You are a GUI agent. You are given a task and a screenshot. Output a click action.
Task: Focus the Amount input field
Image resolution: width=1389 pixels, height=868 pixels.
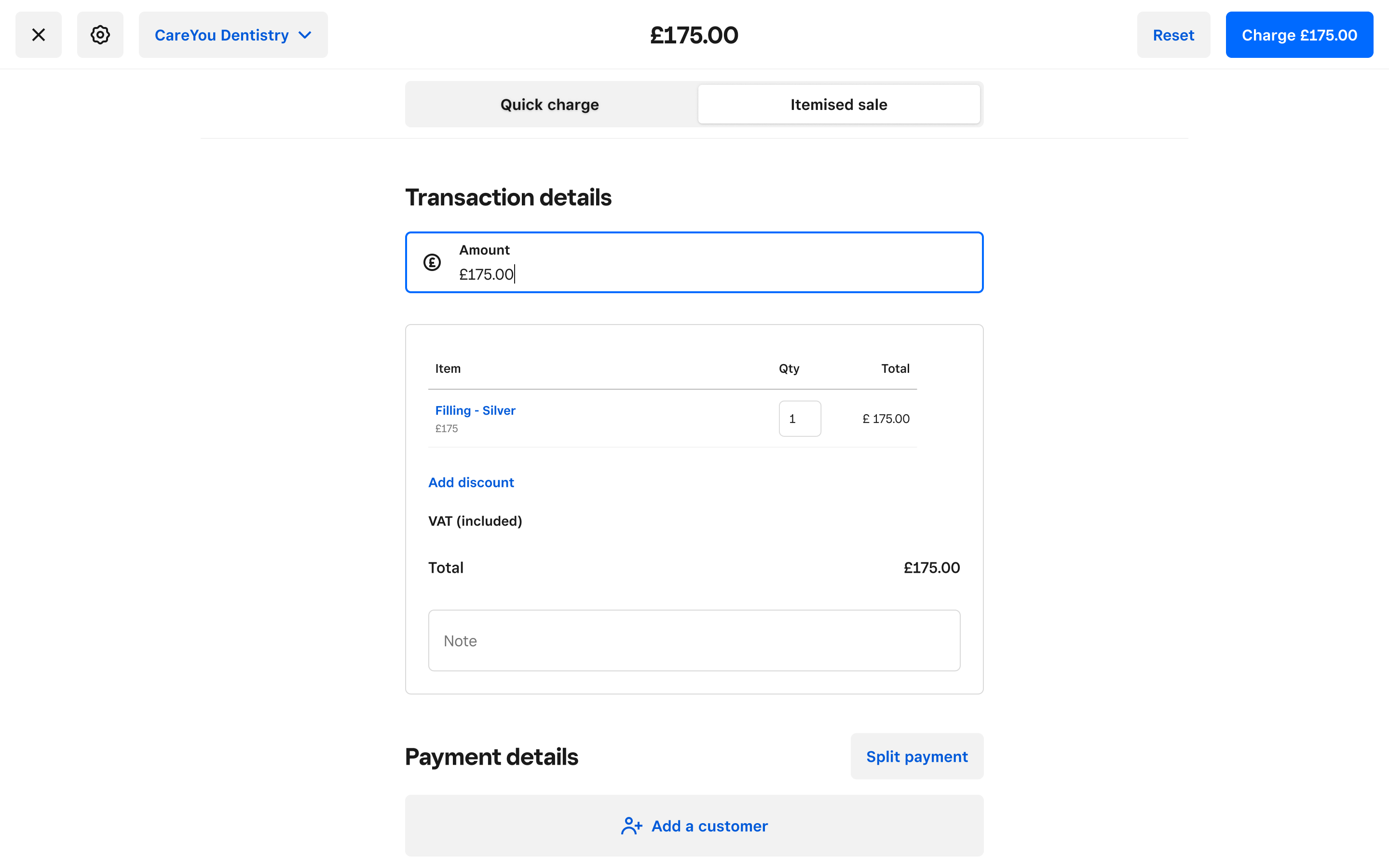[631, 274]
